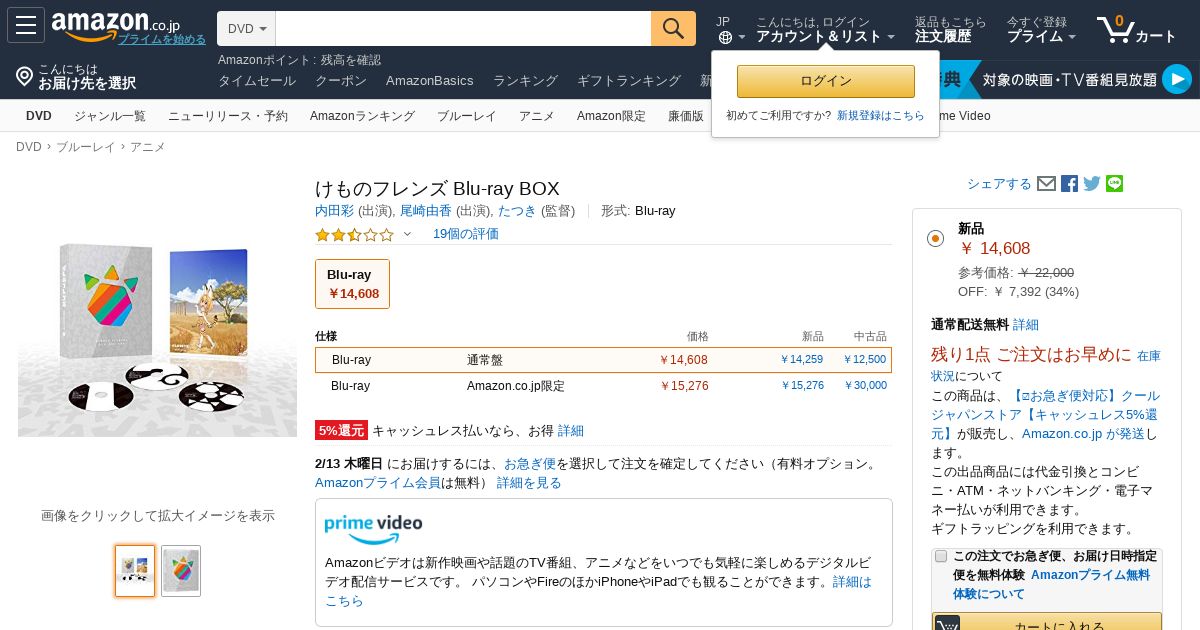Click the Amazon.co.jp logo
Image resolution: width=1200 pixels, height=630 pixels.
tap(115, 24)
